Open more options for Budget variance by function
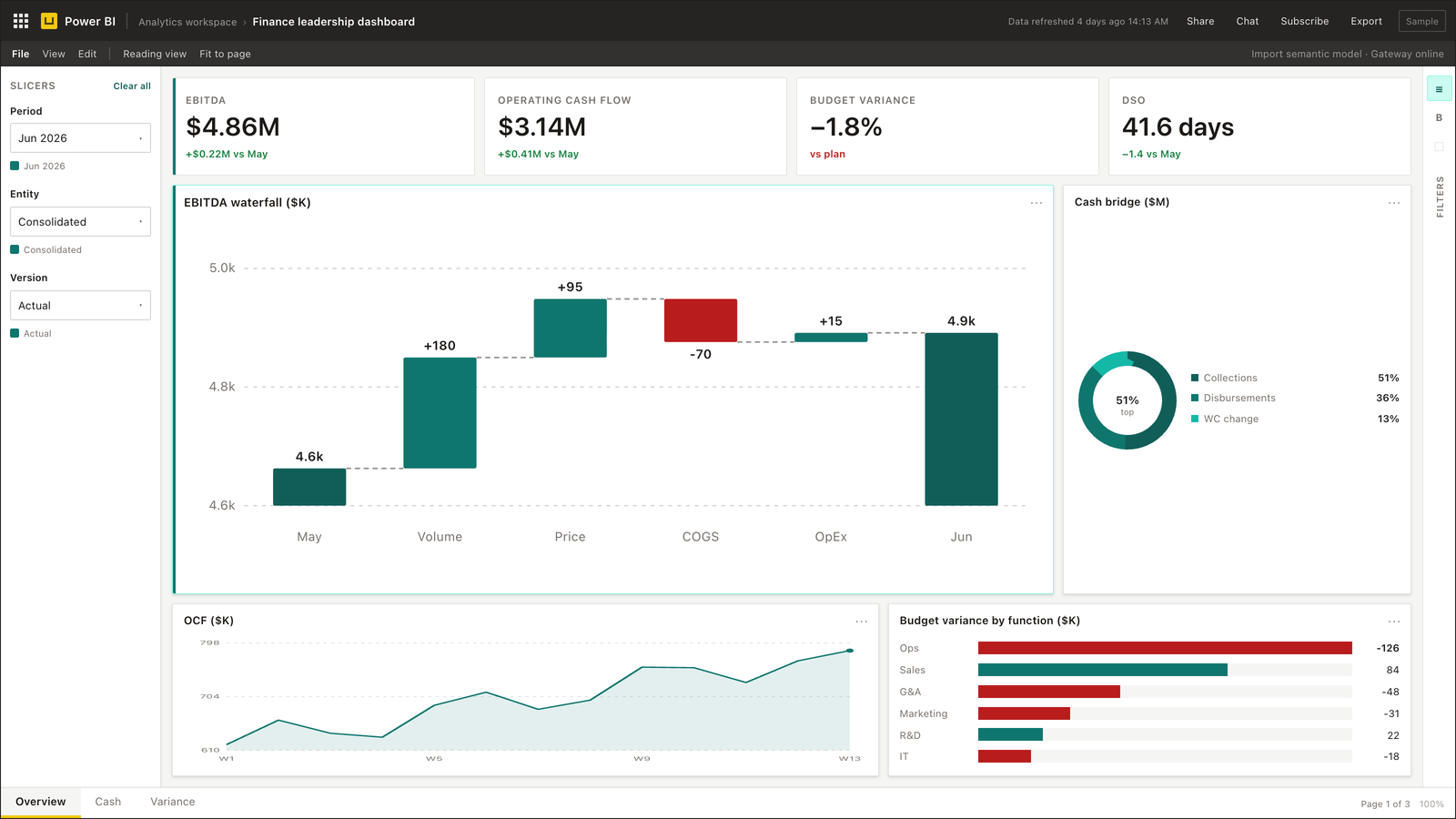This screenshot has height=819, width=1456. click(1393, 622)
